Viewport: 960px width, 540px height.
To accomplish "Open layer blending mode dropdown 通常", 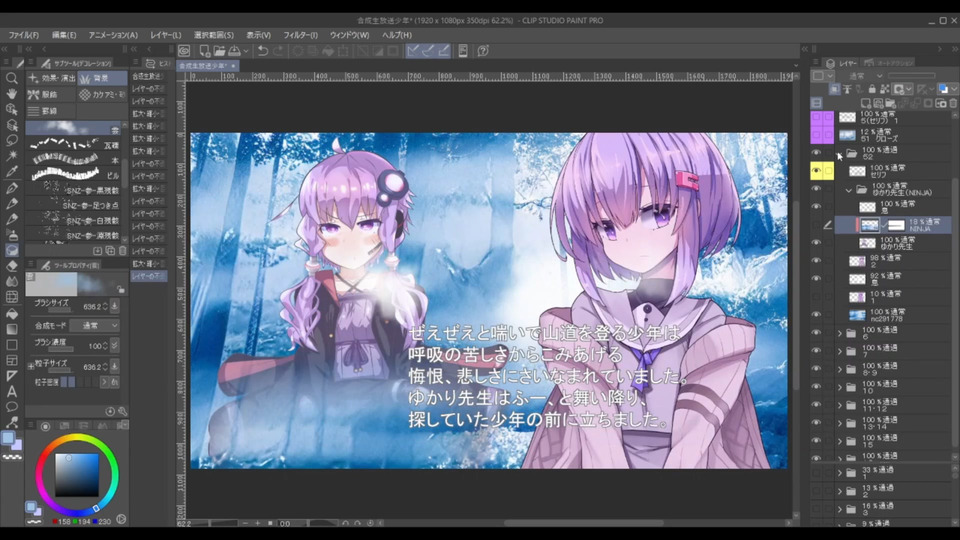I will 865,76.
